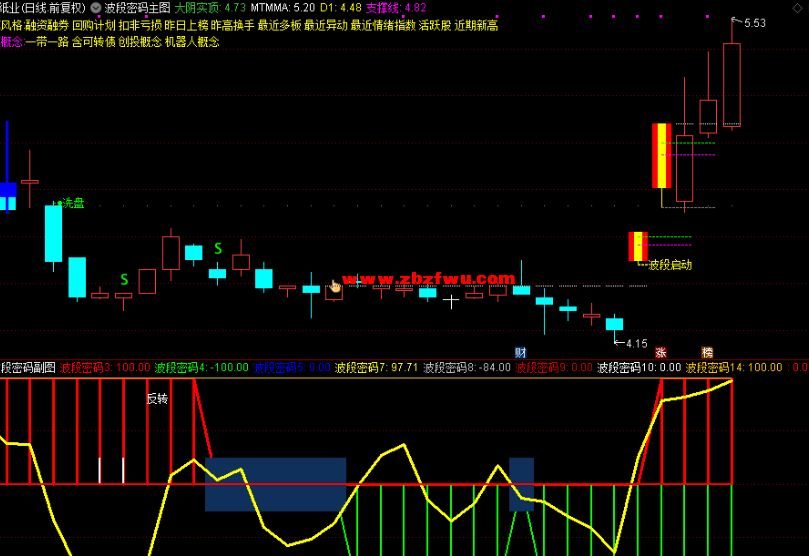This screenshot has width=809, height=556.
Task: Click the 波段密码9: 0.00 readout
Action: [554, 368]
